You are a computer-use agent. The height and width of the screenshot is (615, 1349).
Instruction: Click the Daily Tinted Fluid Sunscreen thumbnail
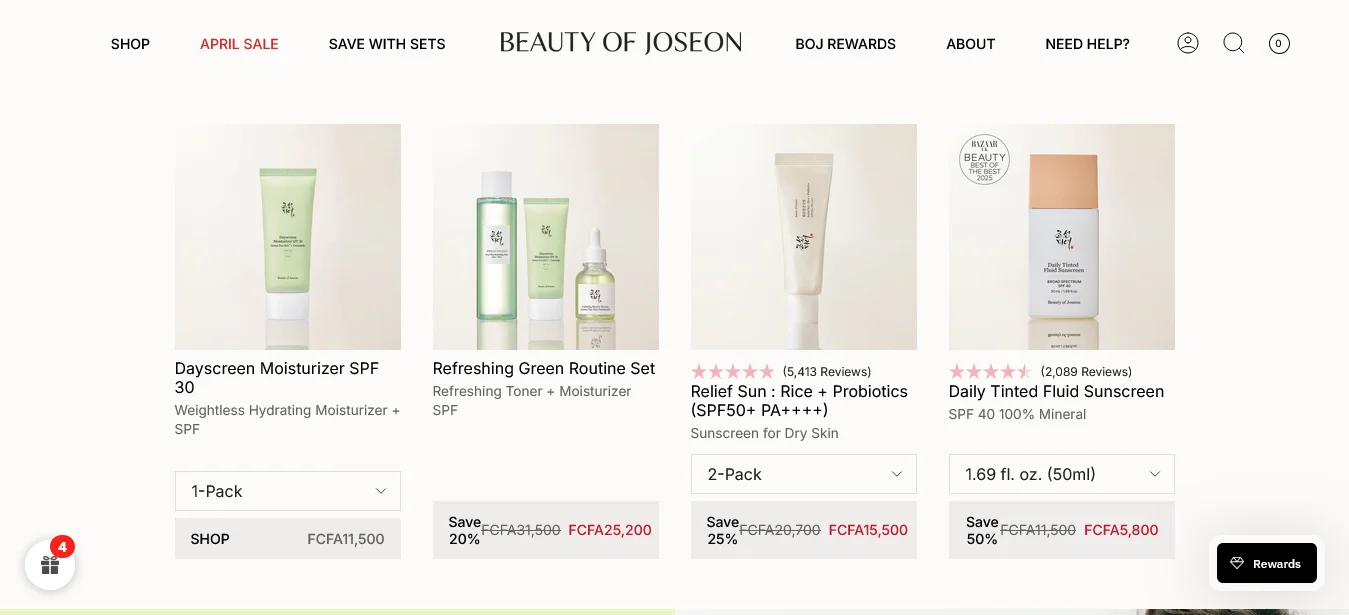tap(1061, 237)
